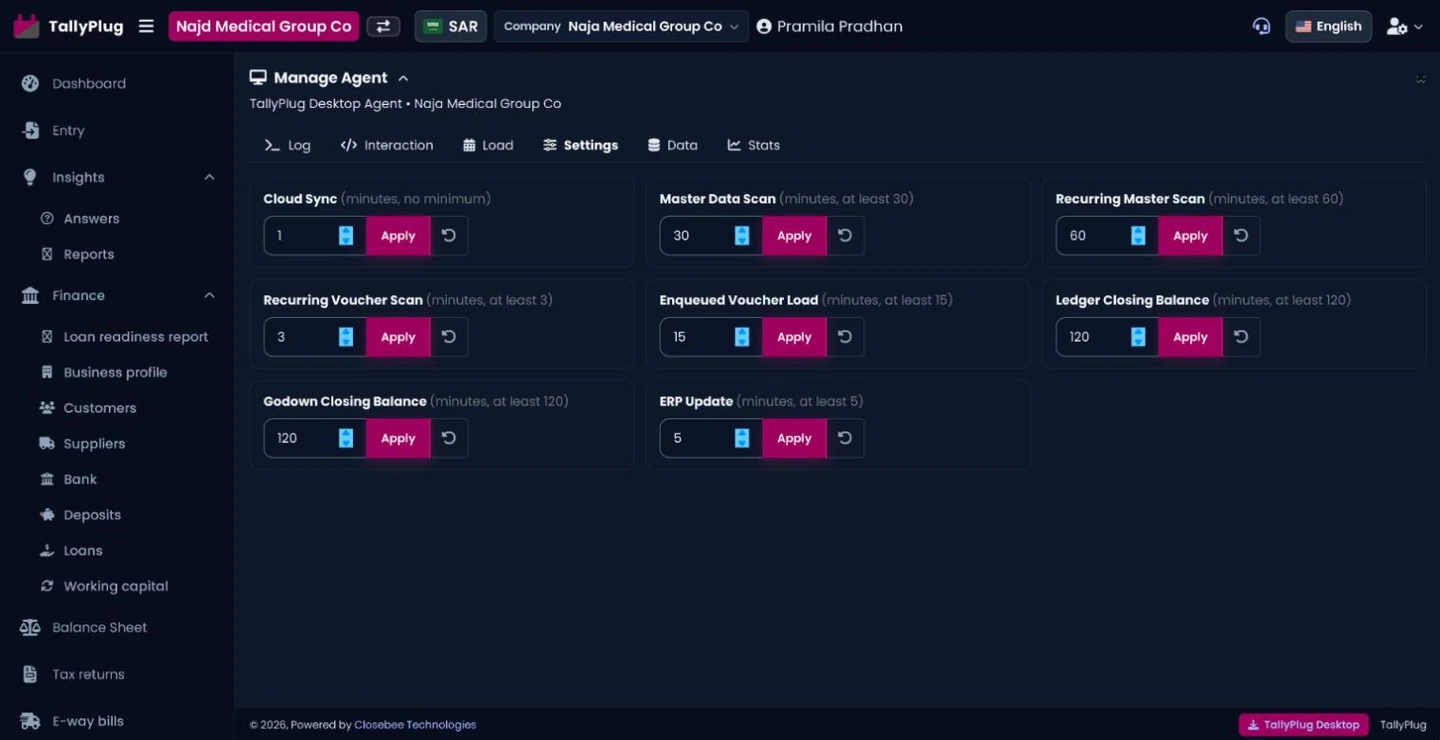Reset the Ledger Closing Balance value
The height and width of the screenshot is (740, 1440).
point(1241,337)
